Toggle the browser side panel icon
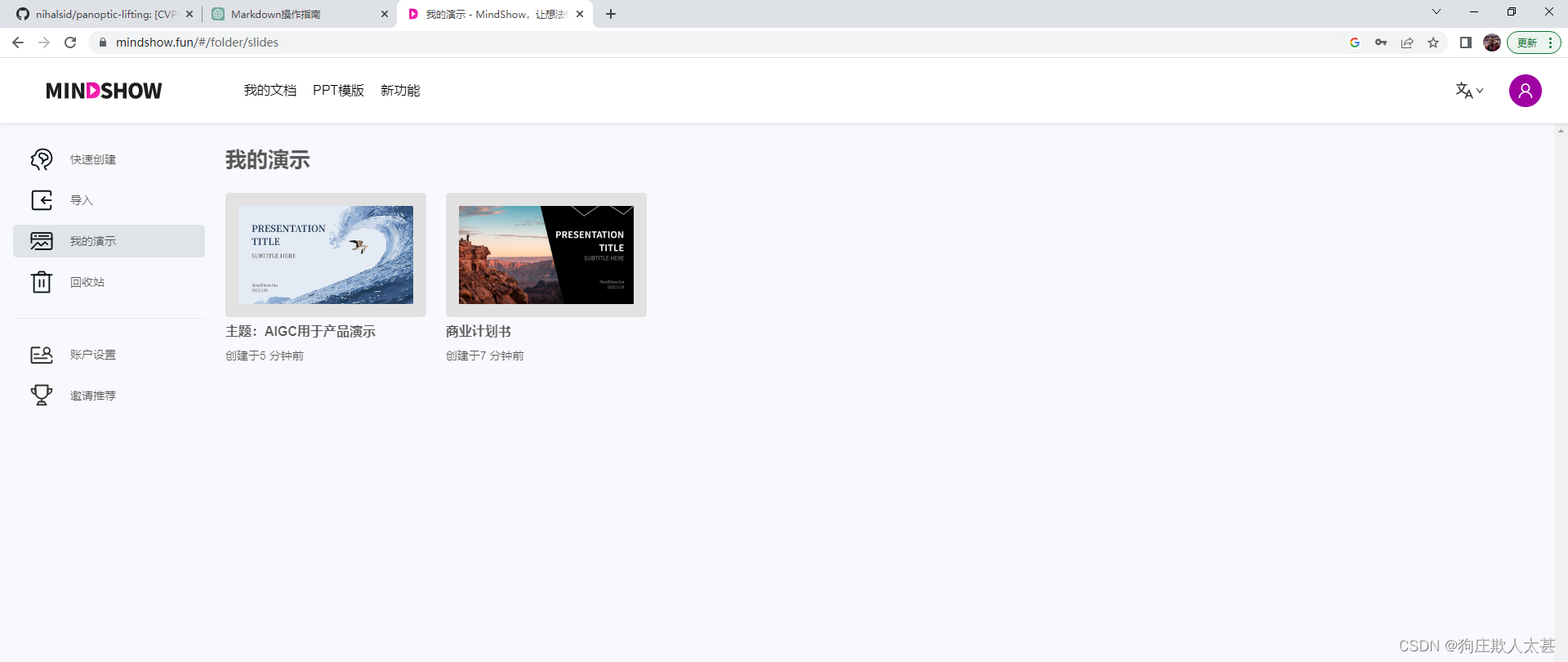Viewport: 1568px width, 662px height. point(1466,42)
